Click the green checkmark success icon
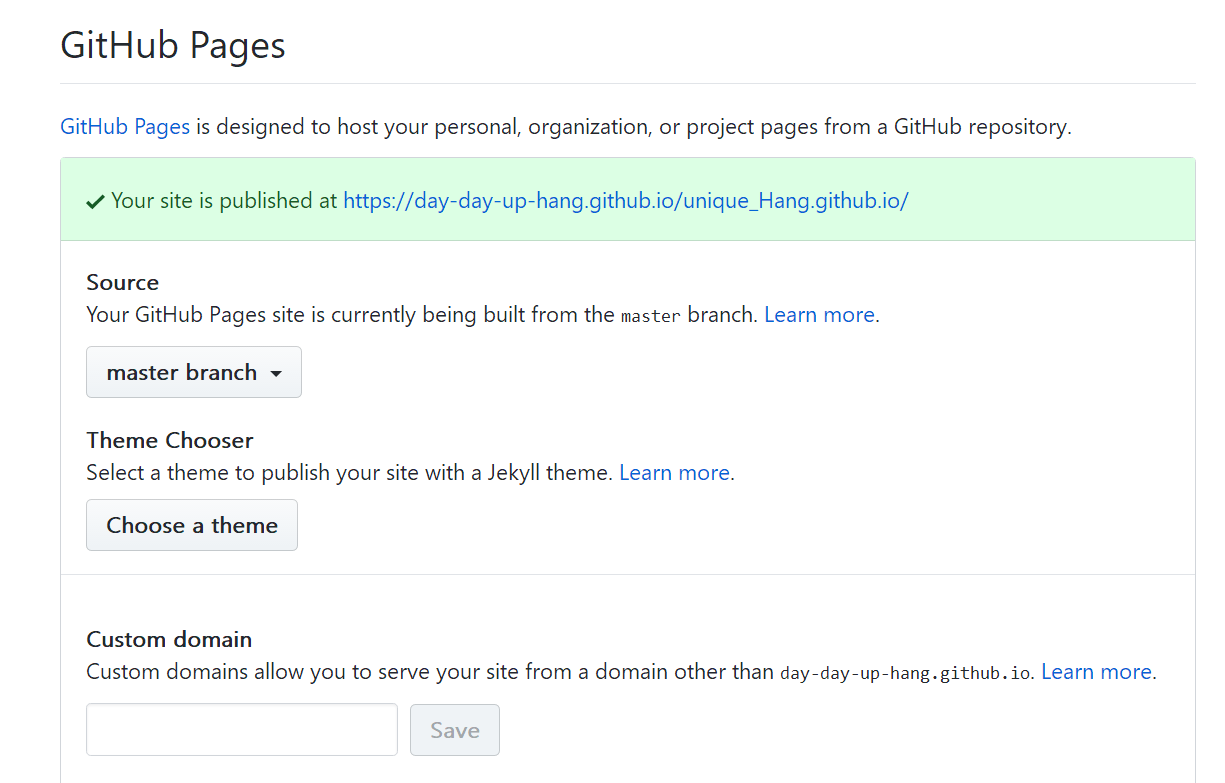The width and height of the screenshot is (1225, 783). pos(96,202)
